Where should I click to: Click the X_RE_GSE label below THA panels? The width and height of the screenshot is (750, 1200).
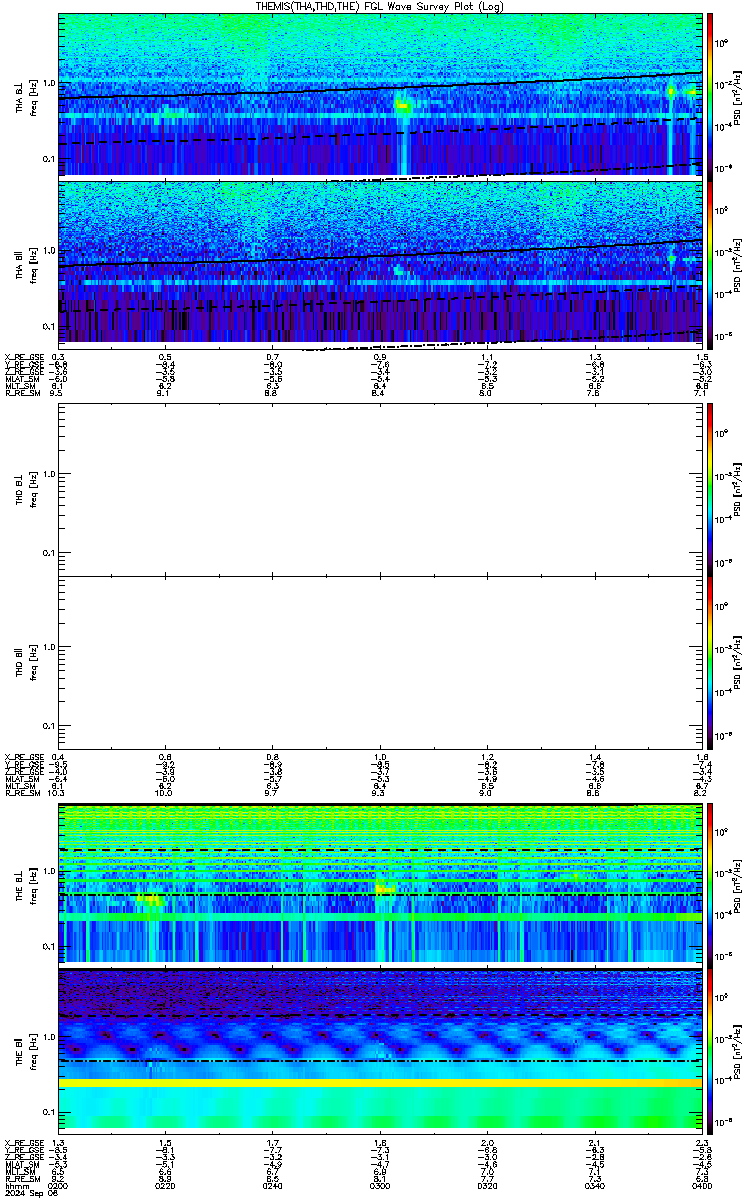pos(21,357)
